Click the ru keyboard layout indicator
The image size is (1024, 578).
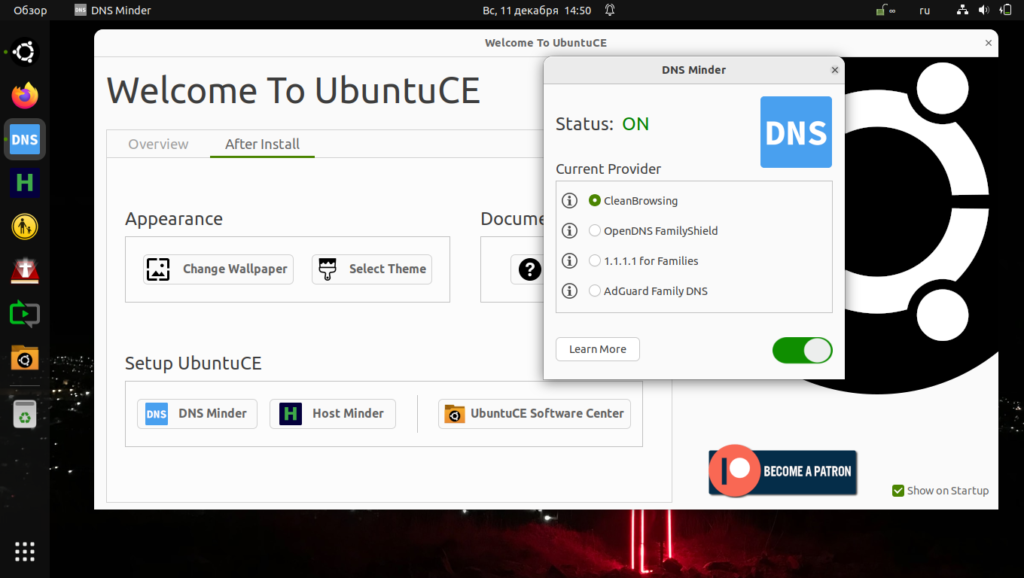tap(924, 10)
